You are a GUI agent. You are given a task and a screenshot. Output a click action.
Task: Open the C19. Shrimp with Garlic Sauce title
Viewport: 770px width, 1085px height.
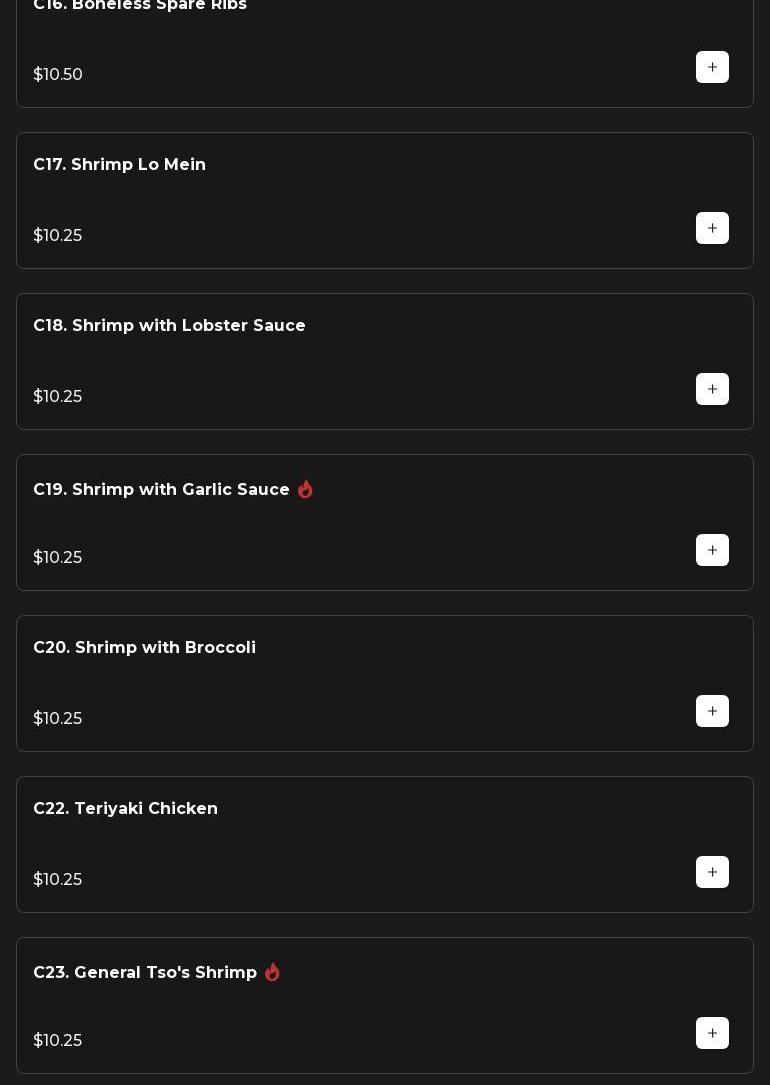tap(161, 490)
